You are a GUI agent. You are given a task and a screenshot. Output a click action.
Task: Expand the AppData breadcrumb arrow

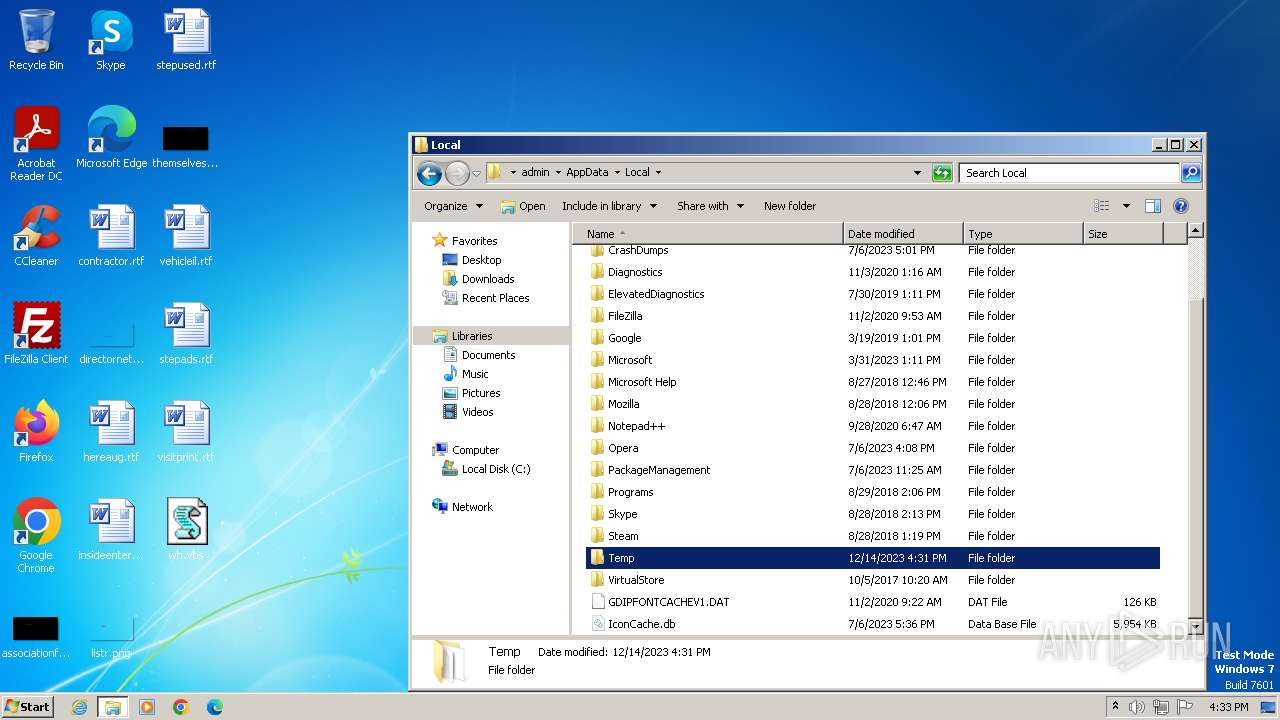pyautogui.click(x=616, y=173)
